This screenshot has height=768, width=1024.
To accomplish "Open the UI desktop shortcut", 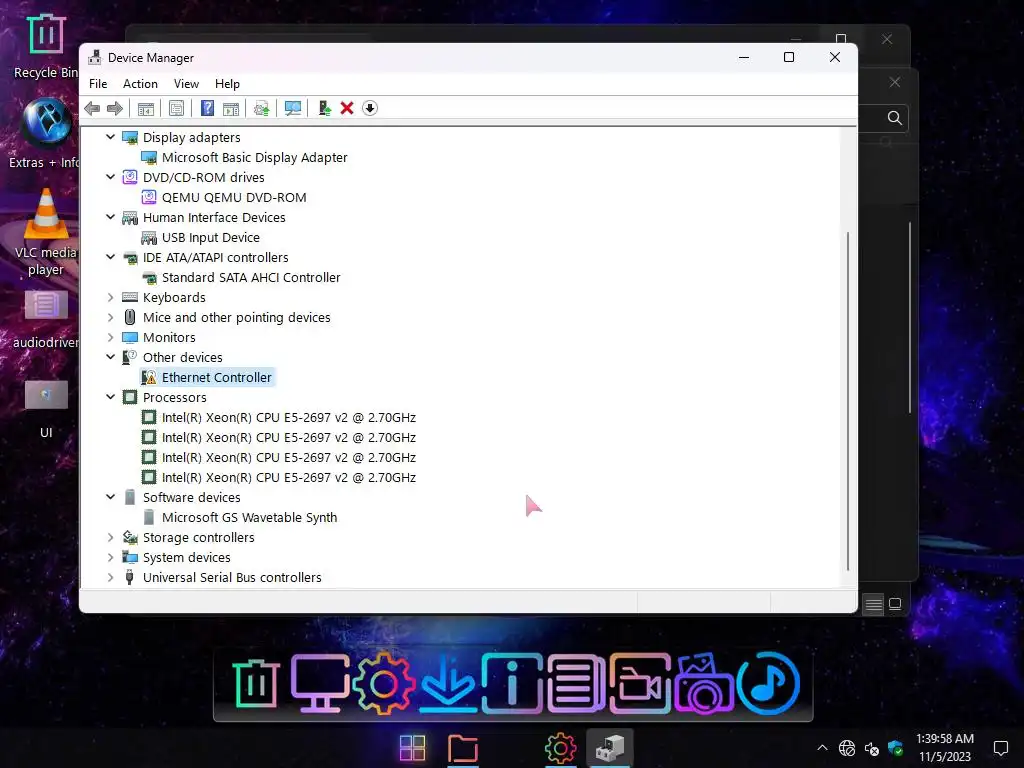I will 46,408.
